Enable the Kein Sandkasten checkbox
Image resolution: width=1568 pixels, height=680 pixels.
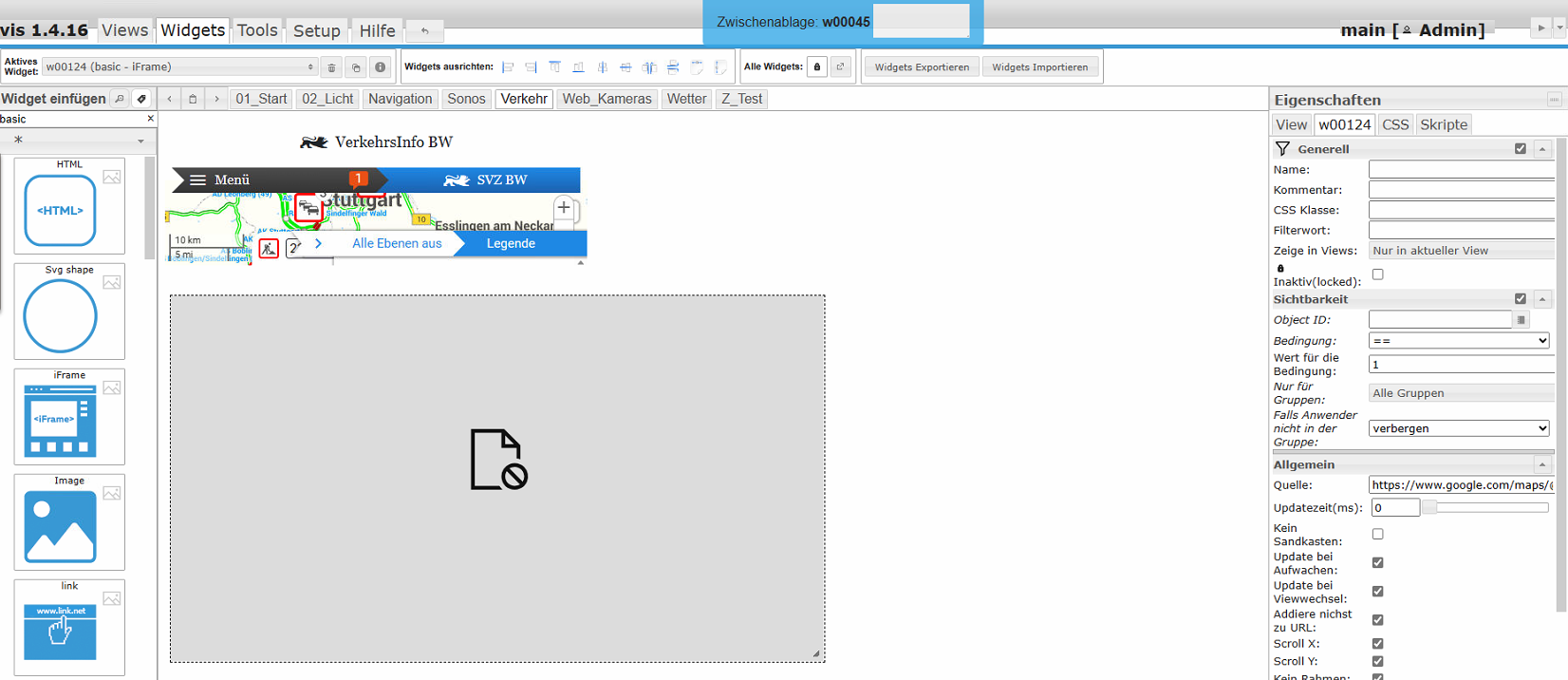pyautogui.click(x=1378, y=535)
